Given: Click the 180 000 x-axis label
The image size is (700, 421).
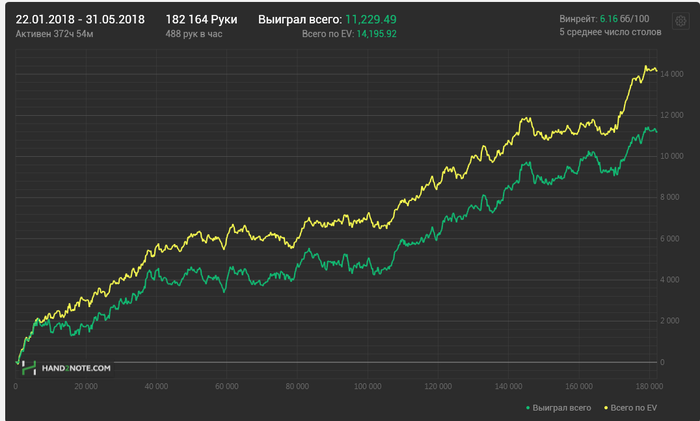Looking at the screenshot, I should (x=649, y=386).
